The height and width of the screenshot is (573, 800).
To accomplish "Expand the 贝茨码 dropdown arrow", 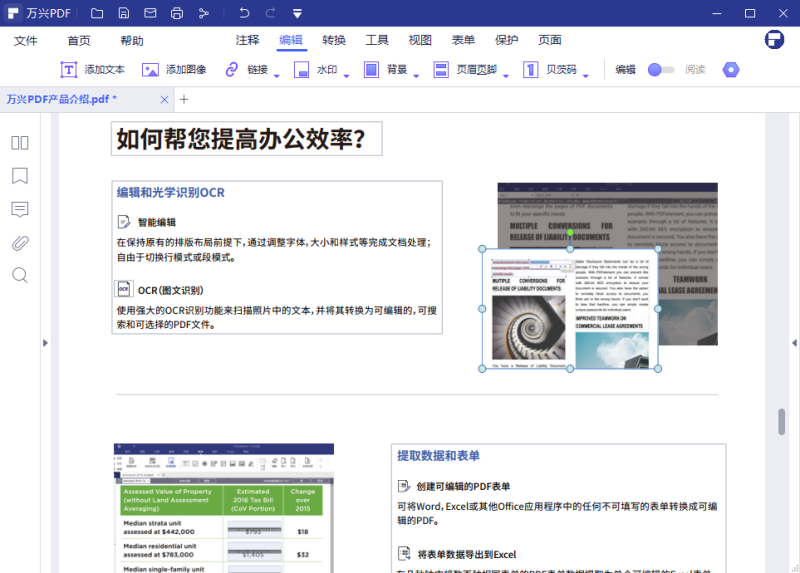I will 586,76.
